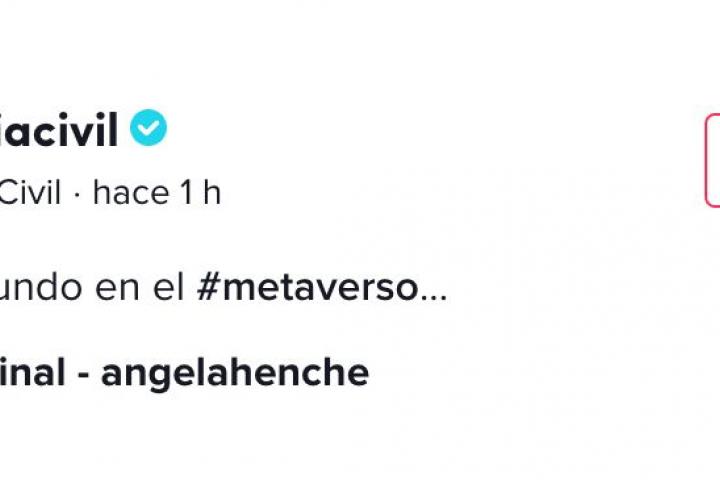Screen dimensions: 720x480
Task: Click the word 'hace' in timestamp
Action: pos(130,193)
